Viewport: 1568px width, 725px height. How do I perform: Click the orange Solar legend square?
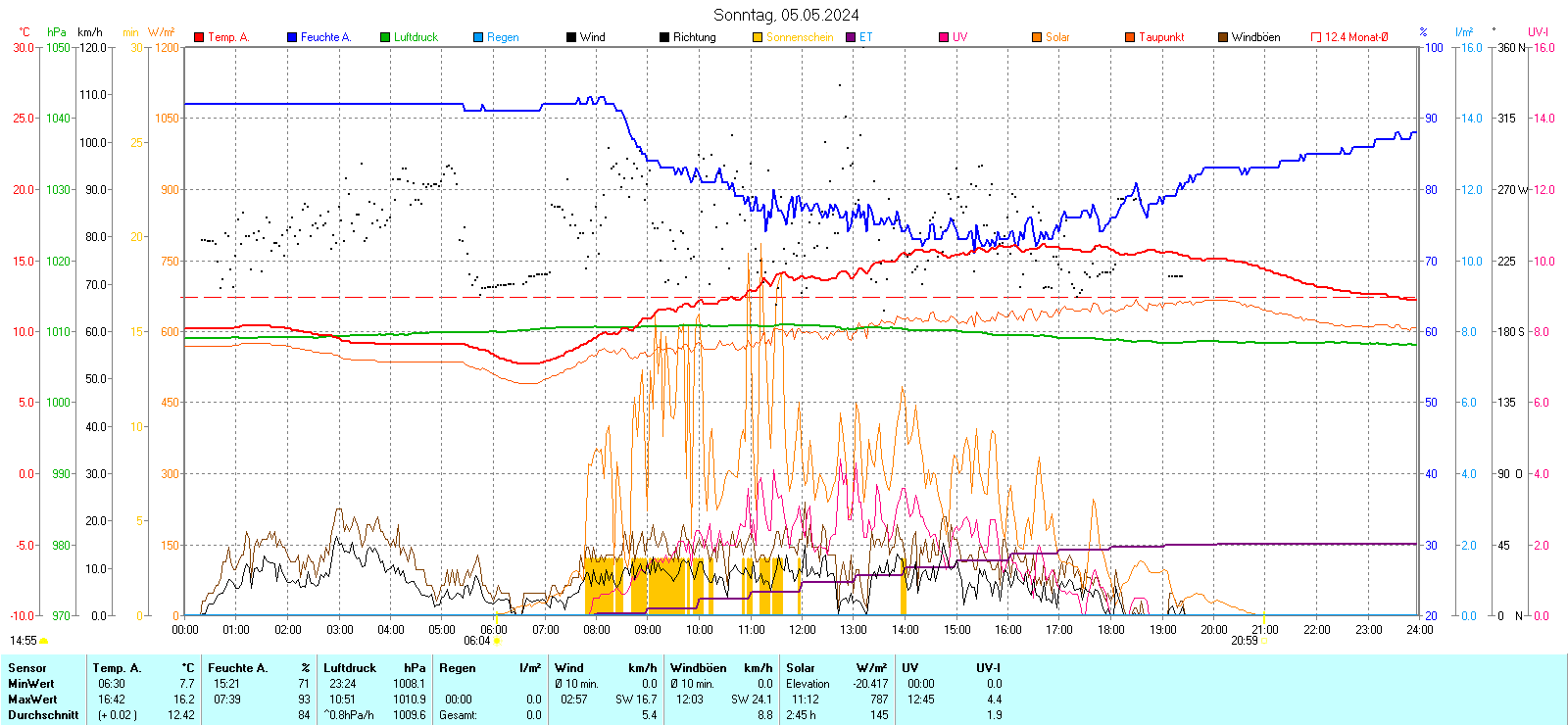pos(1037,37)
